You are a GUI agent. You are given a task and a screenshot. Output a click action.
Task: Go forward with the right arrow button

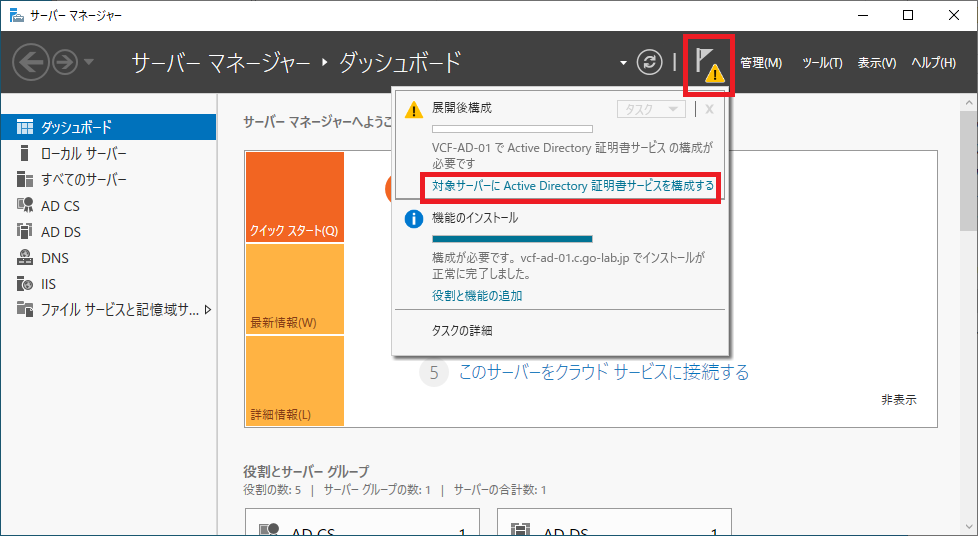click(65, 62)
